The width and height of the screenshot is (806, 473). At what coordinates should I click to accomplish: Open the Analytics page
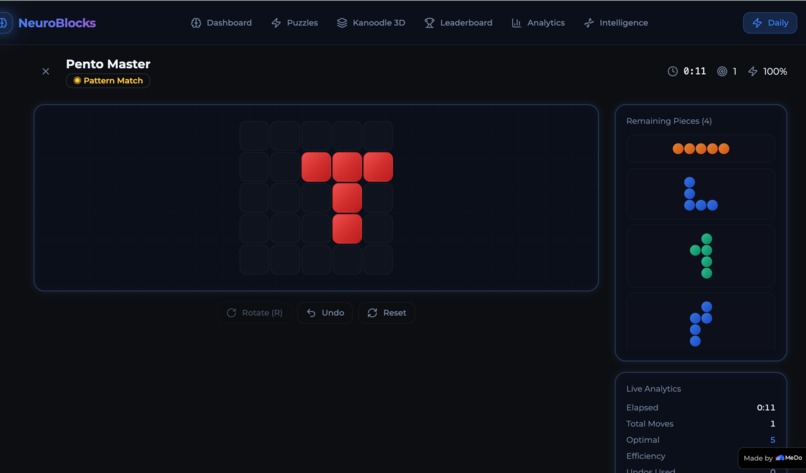coord(538,23)
